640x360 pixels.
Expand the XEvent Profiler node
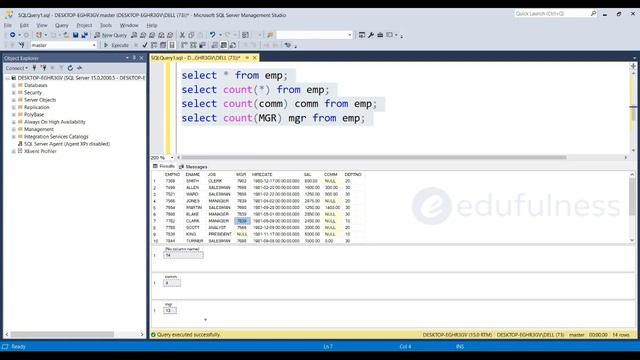(x=13, y=151)
